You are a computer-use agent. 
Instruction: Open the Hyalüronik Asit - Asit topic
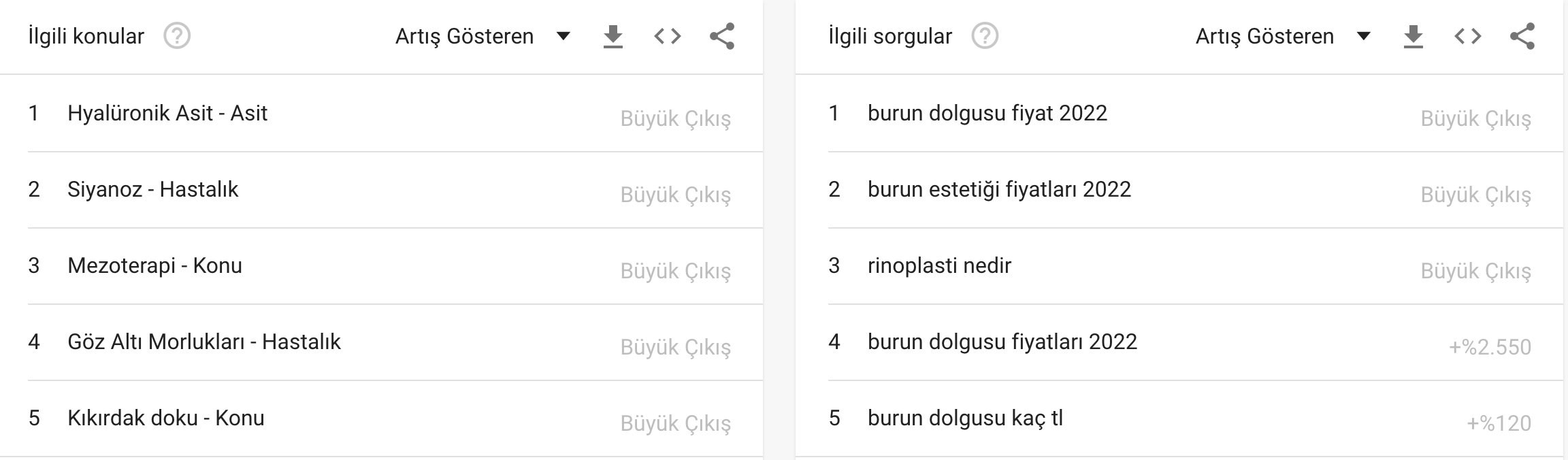point(395,113)
